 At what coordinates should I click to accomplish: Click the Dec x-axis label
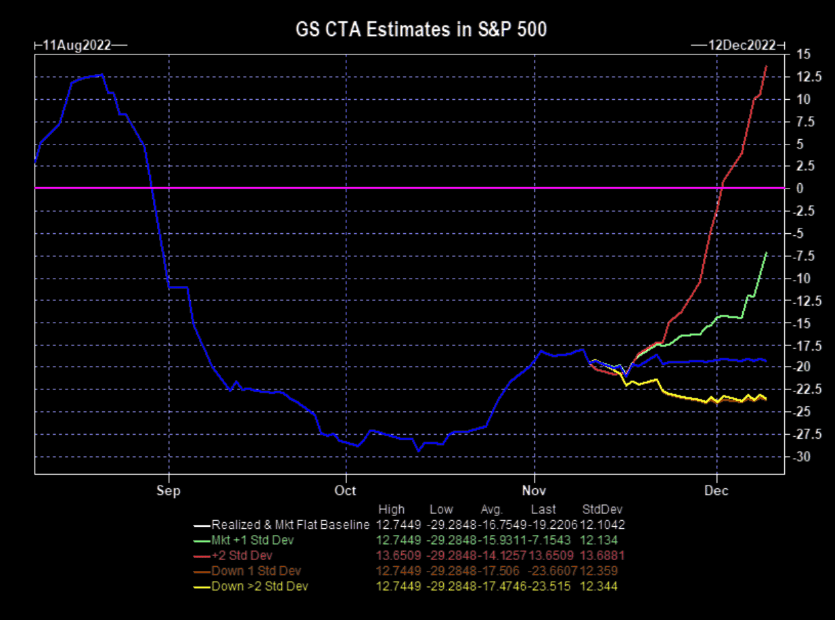(716, 491)
